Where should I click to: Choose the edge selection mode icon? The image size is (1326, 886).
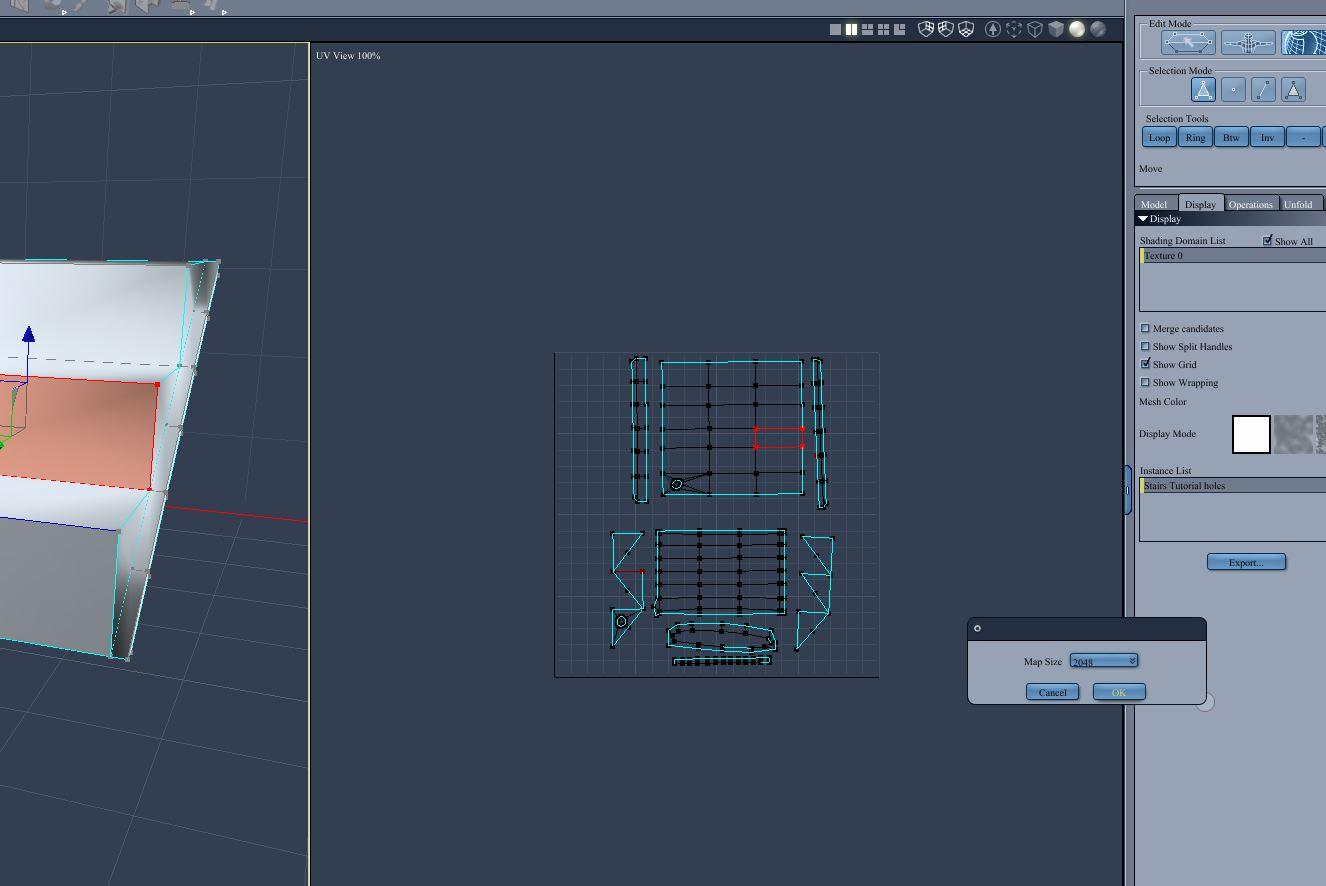pyautogui.click(x=1263, y=90)
